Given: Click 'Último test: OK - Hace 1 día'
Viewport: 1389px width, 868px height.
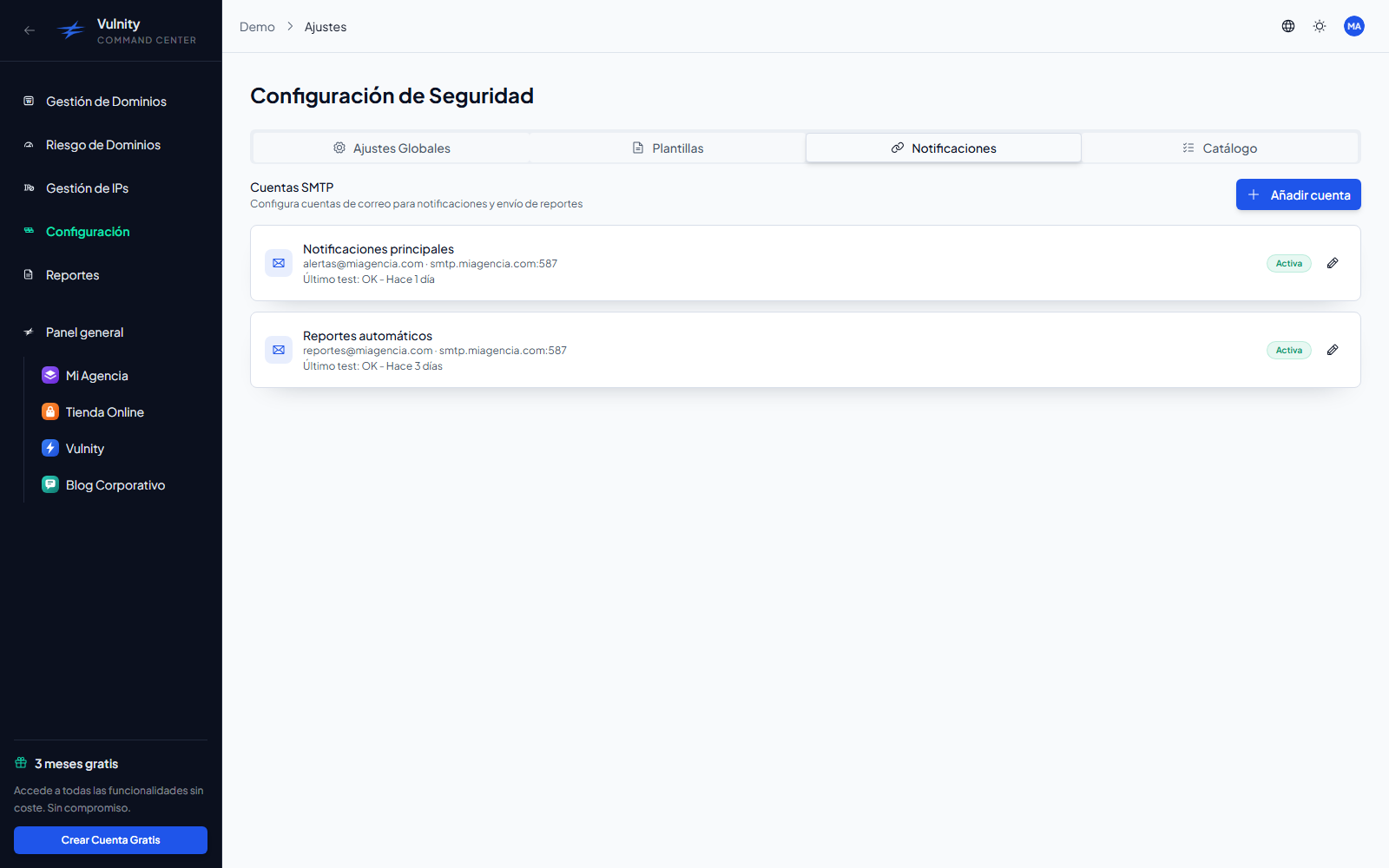Looking at the screenshot, I should (369, 279).
